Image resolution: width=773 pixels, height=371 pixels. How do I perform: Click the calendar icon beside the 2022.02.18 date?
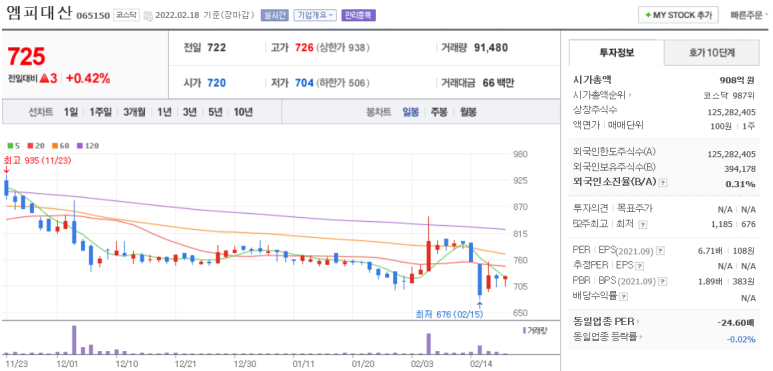coord(148,16)
